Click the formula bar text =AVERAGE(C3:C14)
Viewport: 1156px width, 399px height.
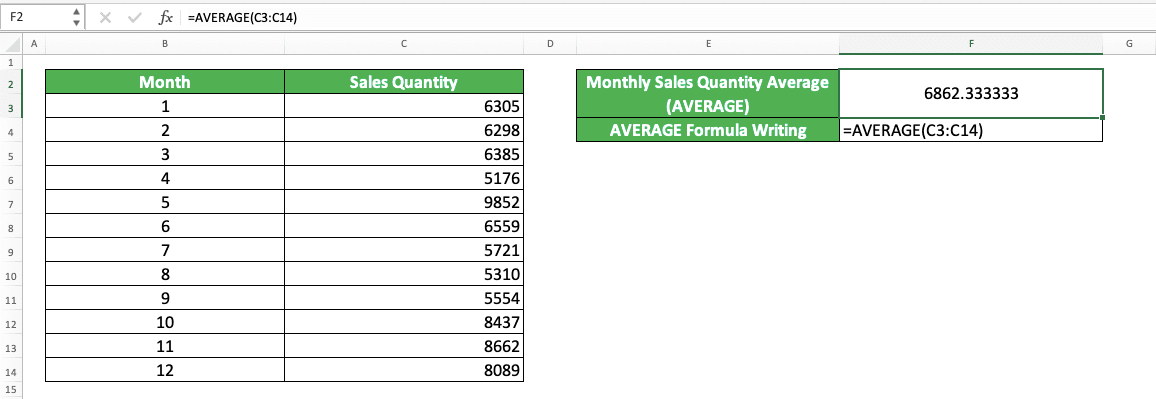point(242,18)
